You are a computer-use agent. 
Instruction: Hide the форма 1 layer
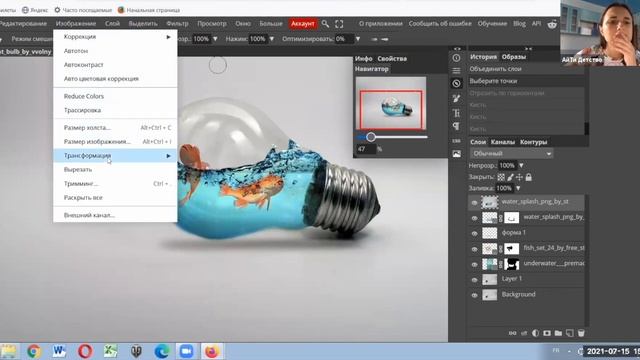(x=474, y=233)
